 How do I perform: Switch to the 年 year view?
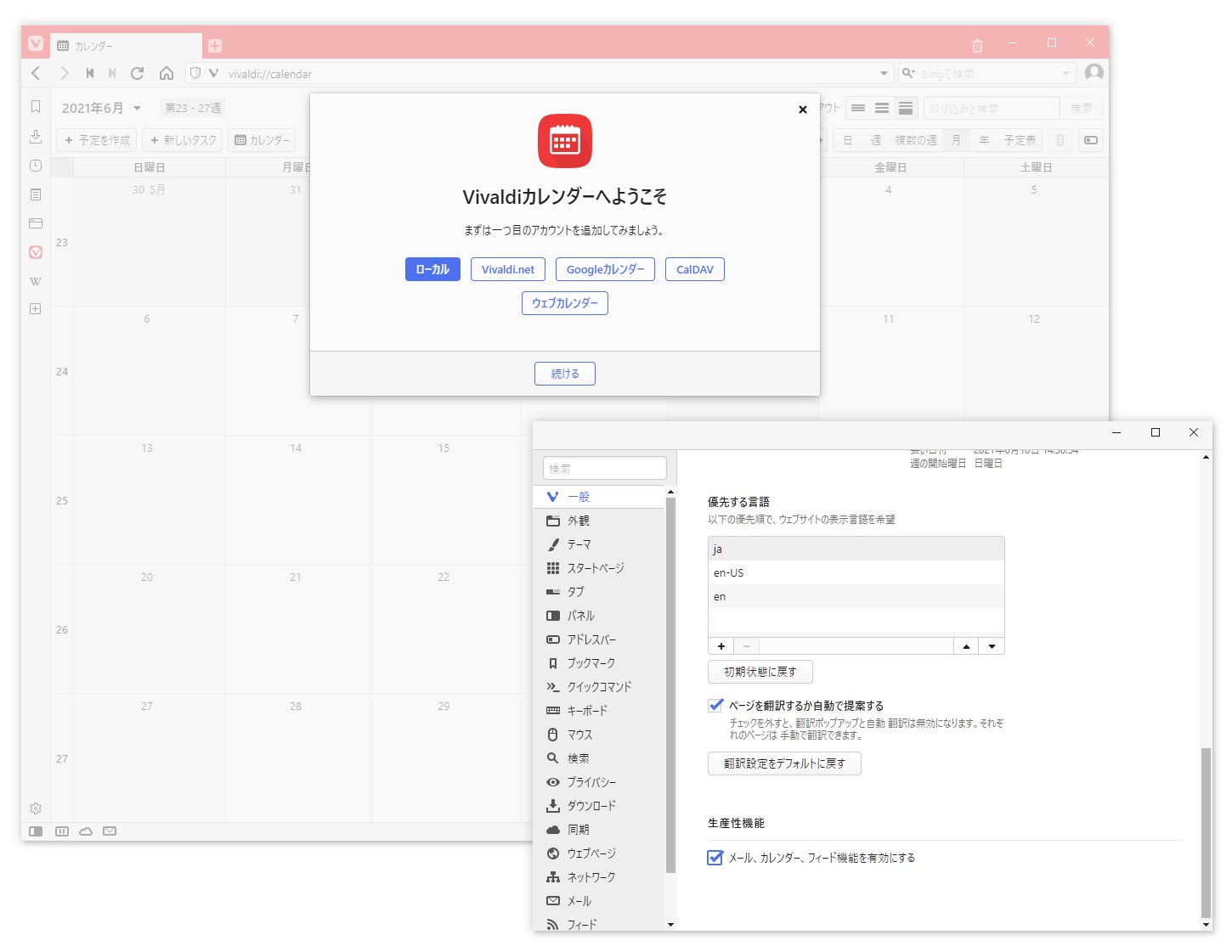pyautogui.click(x=984, y=140)
